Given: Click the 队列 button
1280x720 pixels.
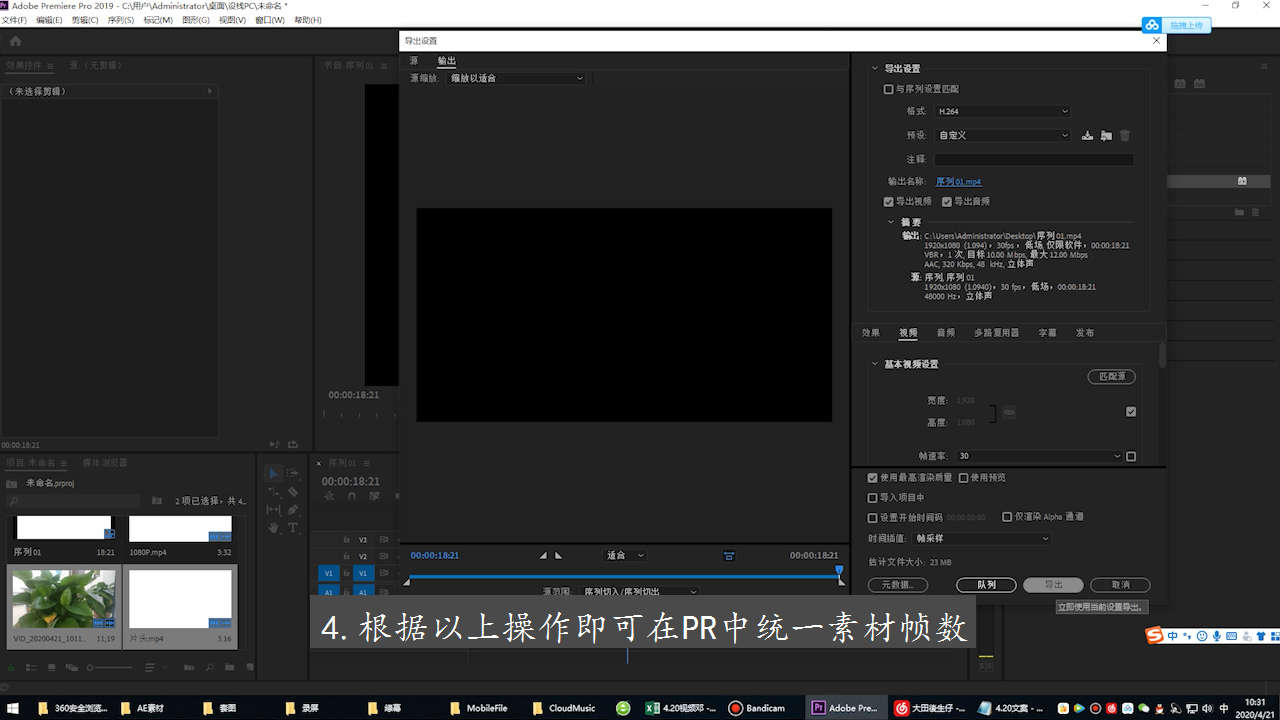Looking at the screenshot, I should [986, 585].
